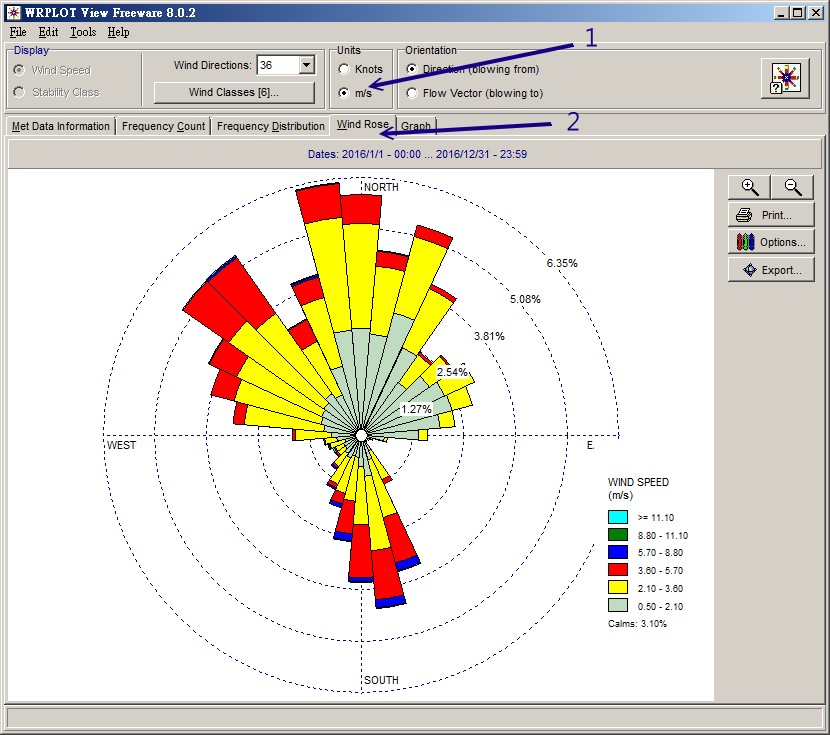
Task: Switch to the Frequency Distribution tab
Action: (270, 126)
